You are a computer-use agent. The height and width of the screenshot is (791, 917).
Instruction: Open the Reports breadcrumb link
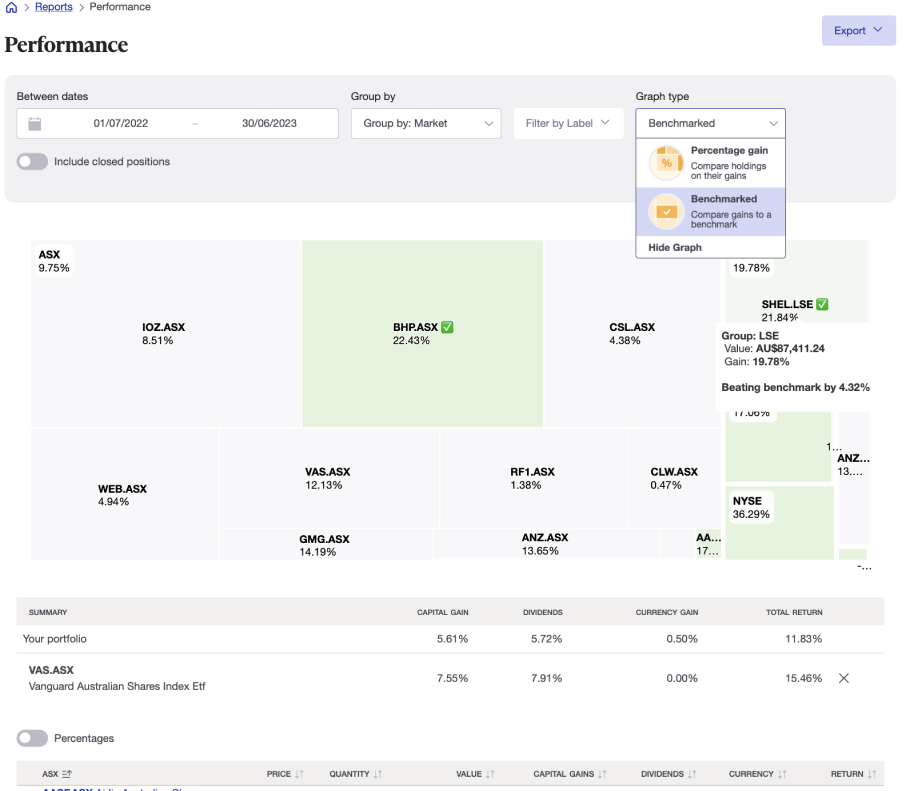53,7
